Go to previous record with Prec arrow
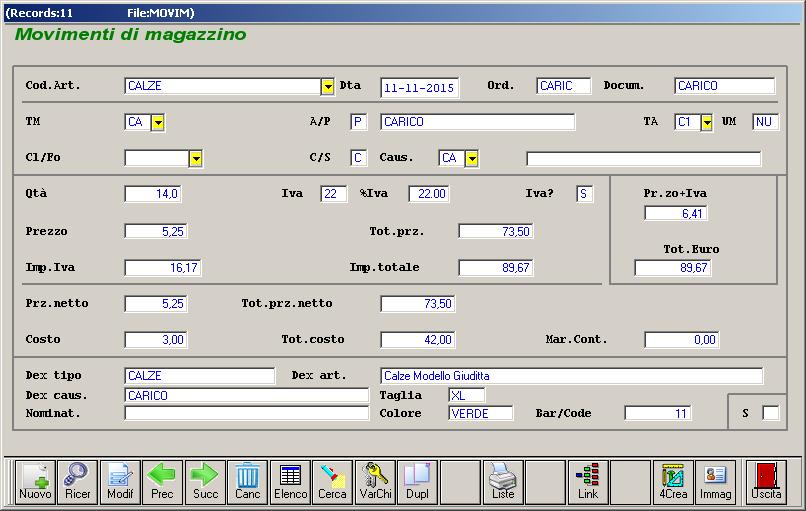 [162, 482]
